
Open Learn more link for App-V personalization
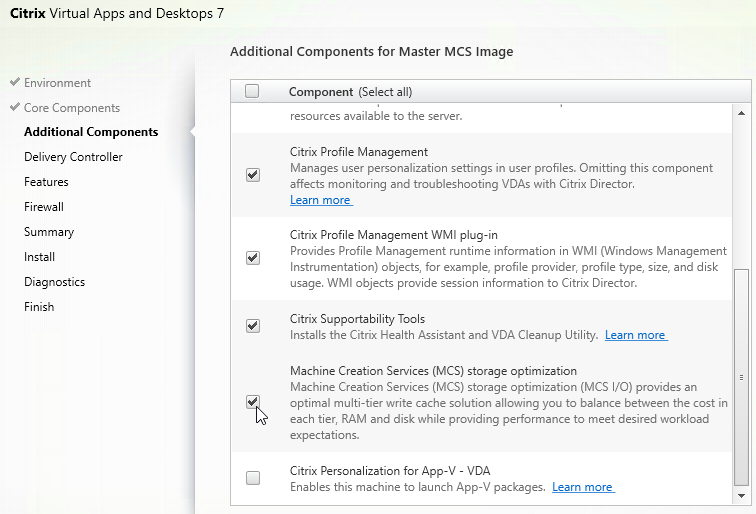click(583, 487)
